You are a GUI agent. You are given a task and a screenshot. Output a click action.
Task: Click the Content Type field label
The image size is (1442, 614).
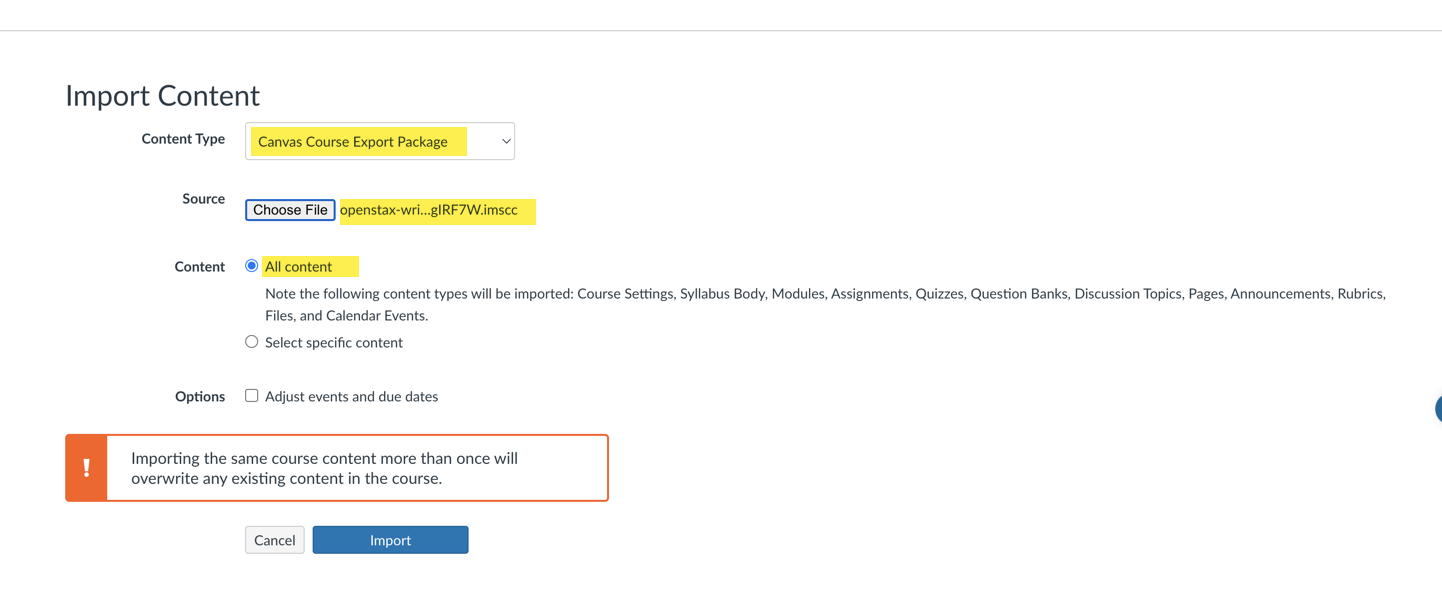[x=183, y=139]
